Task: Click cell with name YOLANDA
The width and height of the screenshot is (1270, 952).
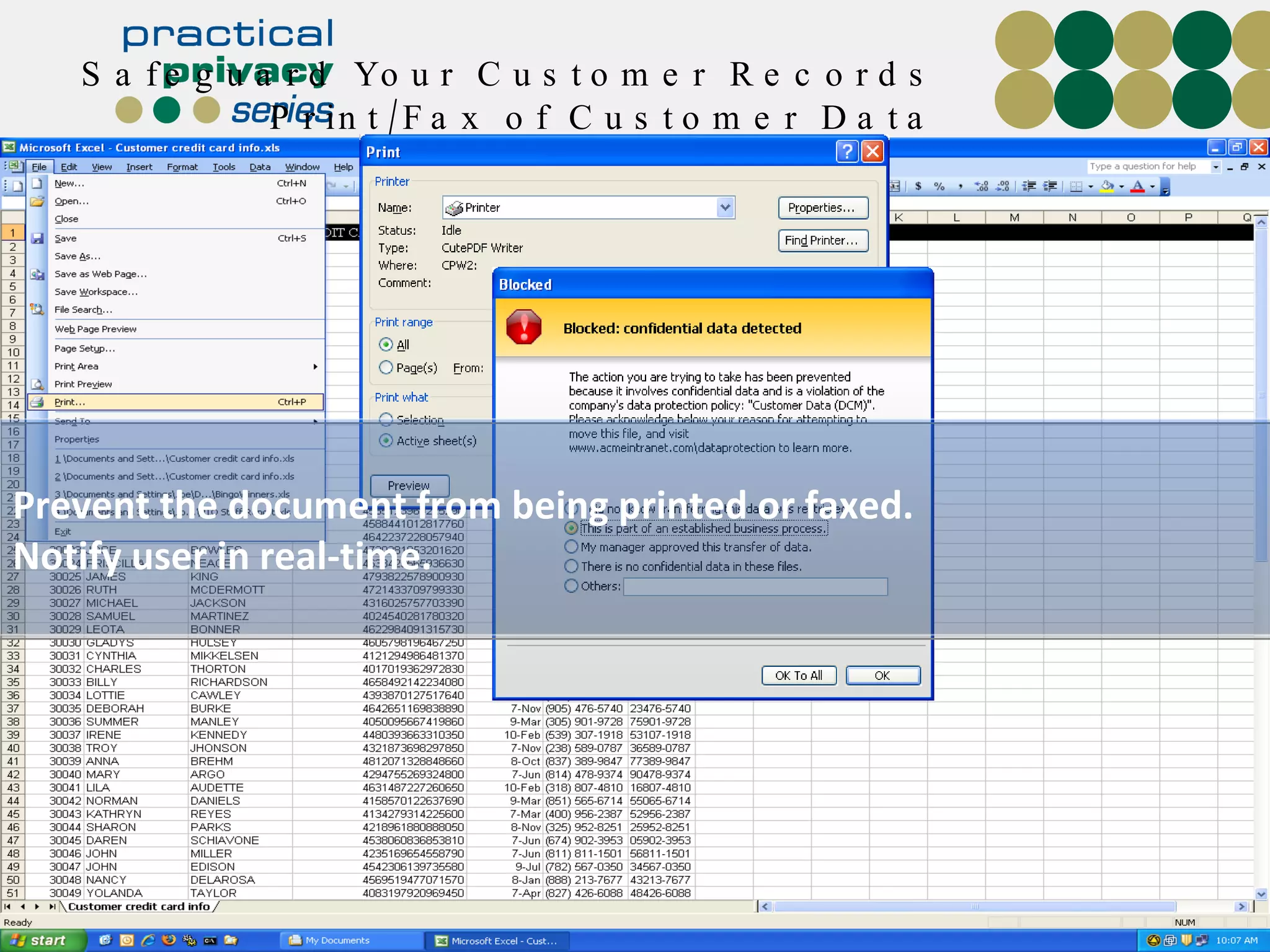Action: click(136, 893)
